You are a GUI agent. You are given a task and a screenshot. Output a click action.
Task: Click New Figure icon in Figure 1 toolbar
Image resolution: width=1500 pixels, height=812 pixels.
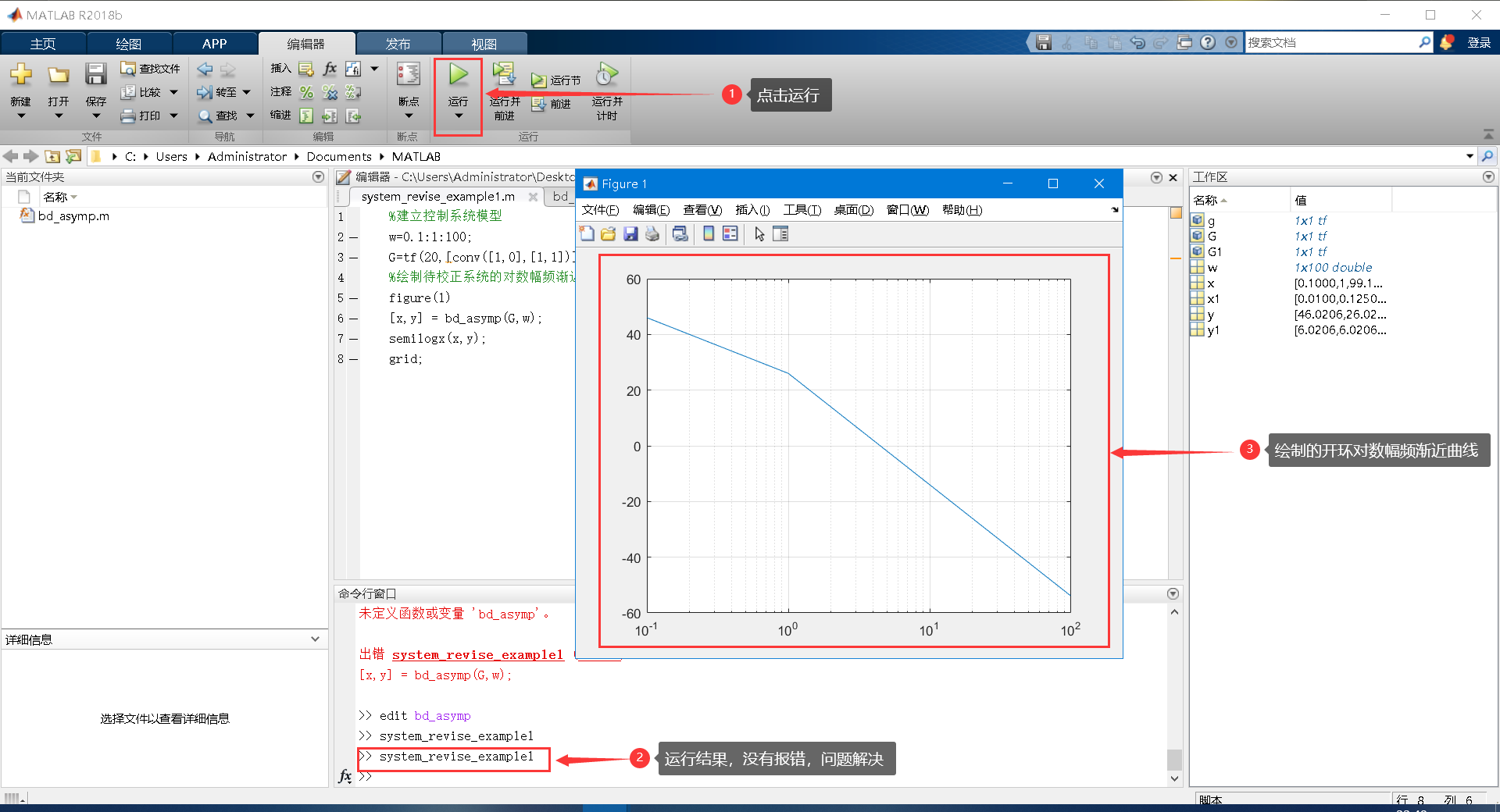587,233
